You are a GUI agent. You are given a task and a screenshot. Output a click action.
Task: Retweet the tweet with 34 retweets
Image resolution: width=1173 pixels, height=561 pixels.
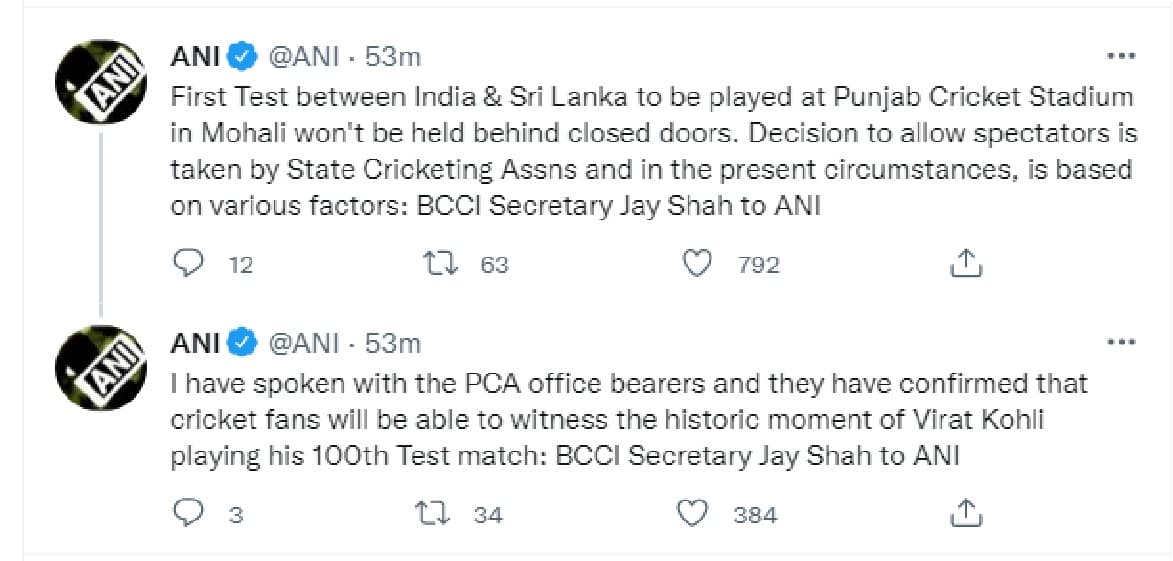coord(435,514)
